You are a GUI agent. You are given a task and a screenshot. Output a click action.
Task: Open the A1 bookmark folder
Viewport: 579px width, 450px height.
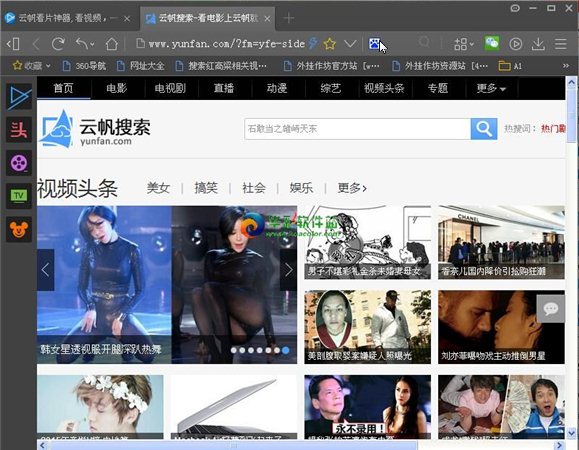(510, 66)
